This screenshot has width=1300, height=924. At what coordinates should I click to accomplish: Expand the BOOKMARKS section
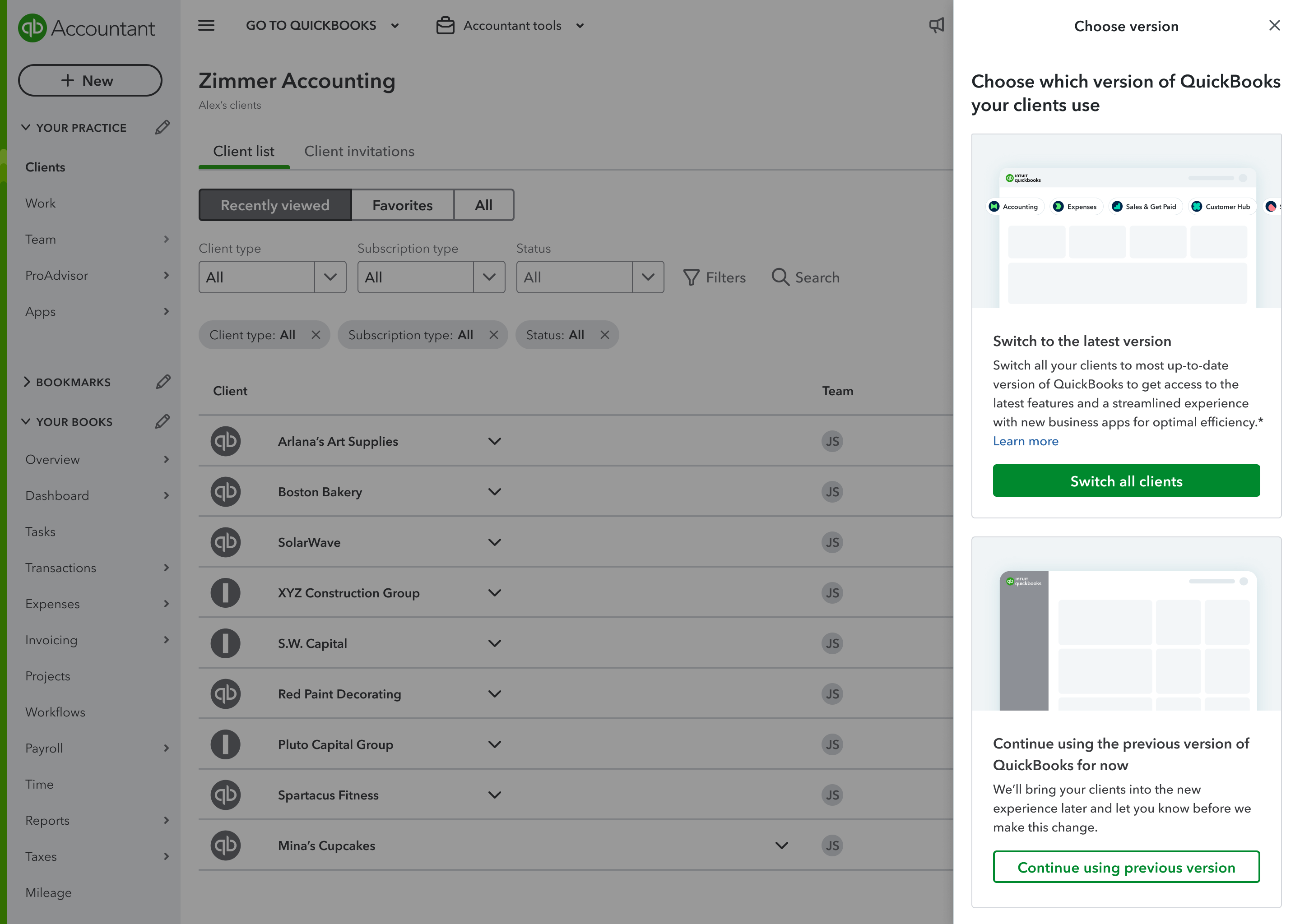click(26, 382)
